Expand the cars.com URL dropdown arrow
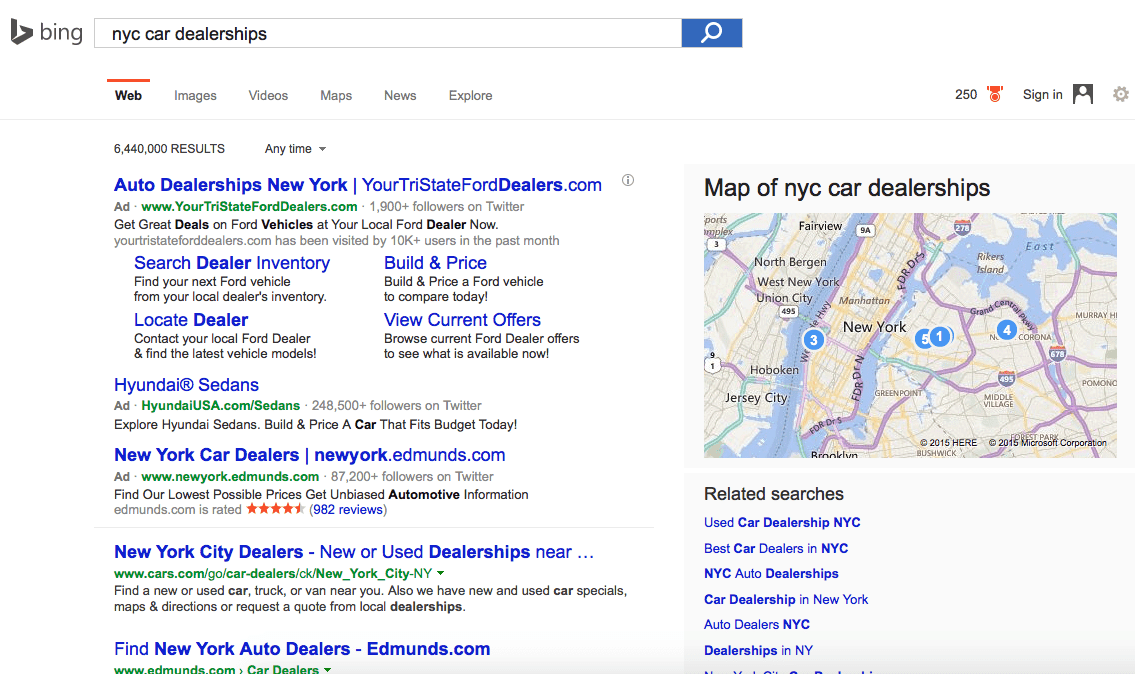1135x674 pixels. [x=440, y=573]
